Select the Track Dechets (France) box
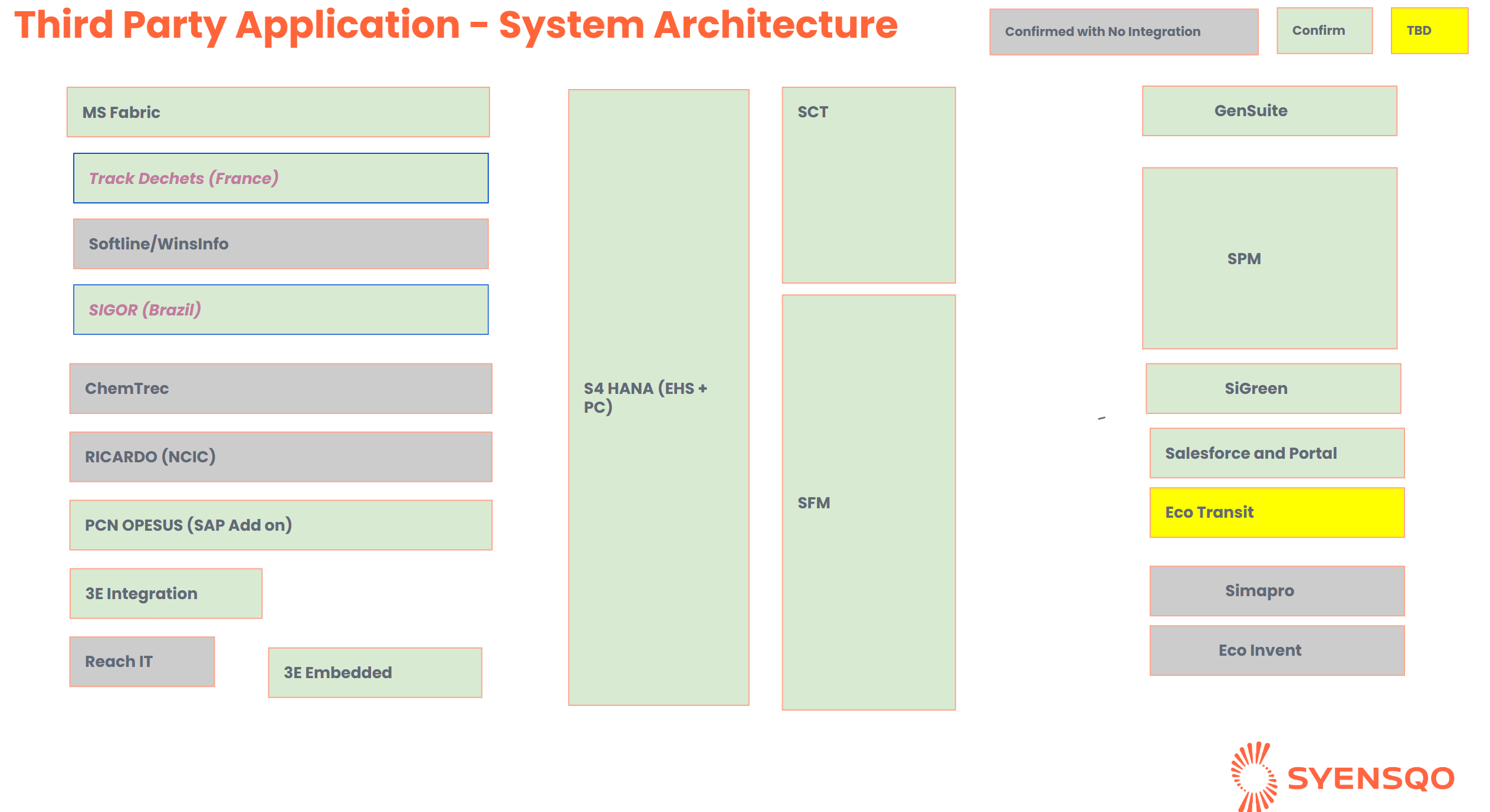 click(281, 178)
